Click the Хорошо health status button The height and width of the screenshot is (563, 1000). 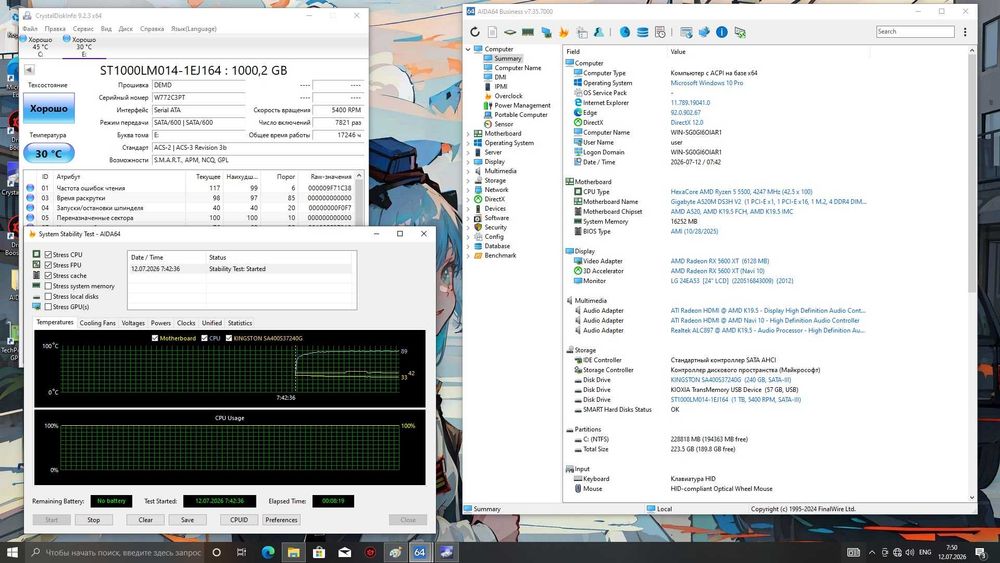49,108
